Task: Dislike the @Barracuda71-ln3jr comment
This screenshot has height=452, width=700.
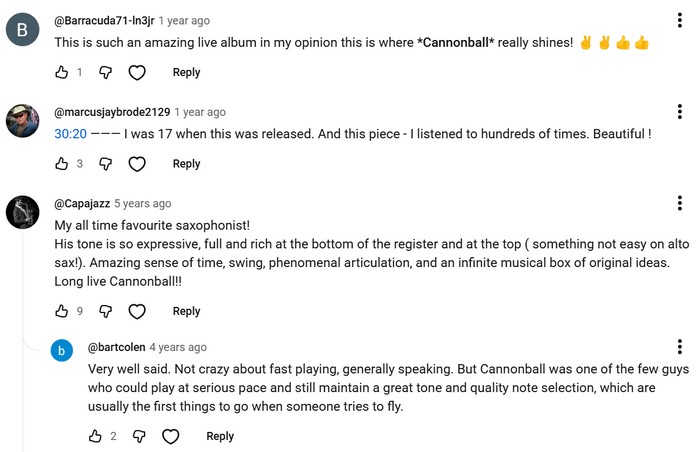Action: pos(105,72)
